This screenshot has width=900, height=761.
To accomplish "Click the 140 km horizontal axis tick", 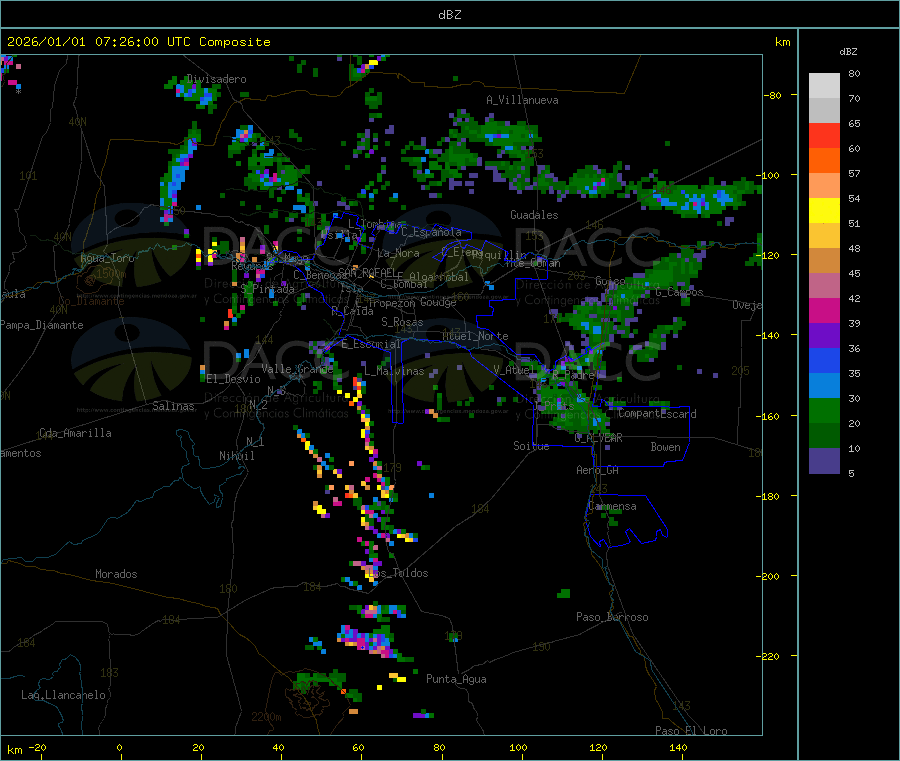I will coord(678,747).
